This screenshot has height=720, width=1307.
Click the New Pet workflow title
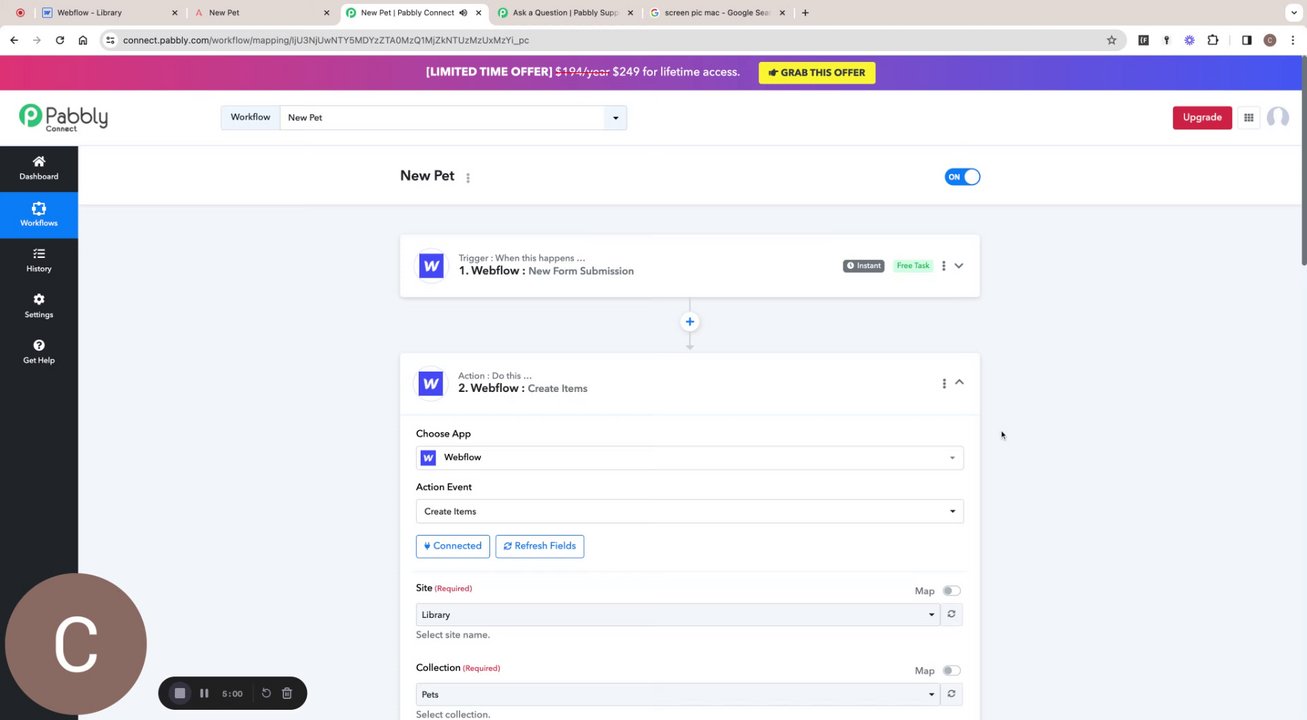(x=427, y=176)
